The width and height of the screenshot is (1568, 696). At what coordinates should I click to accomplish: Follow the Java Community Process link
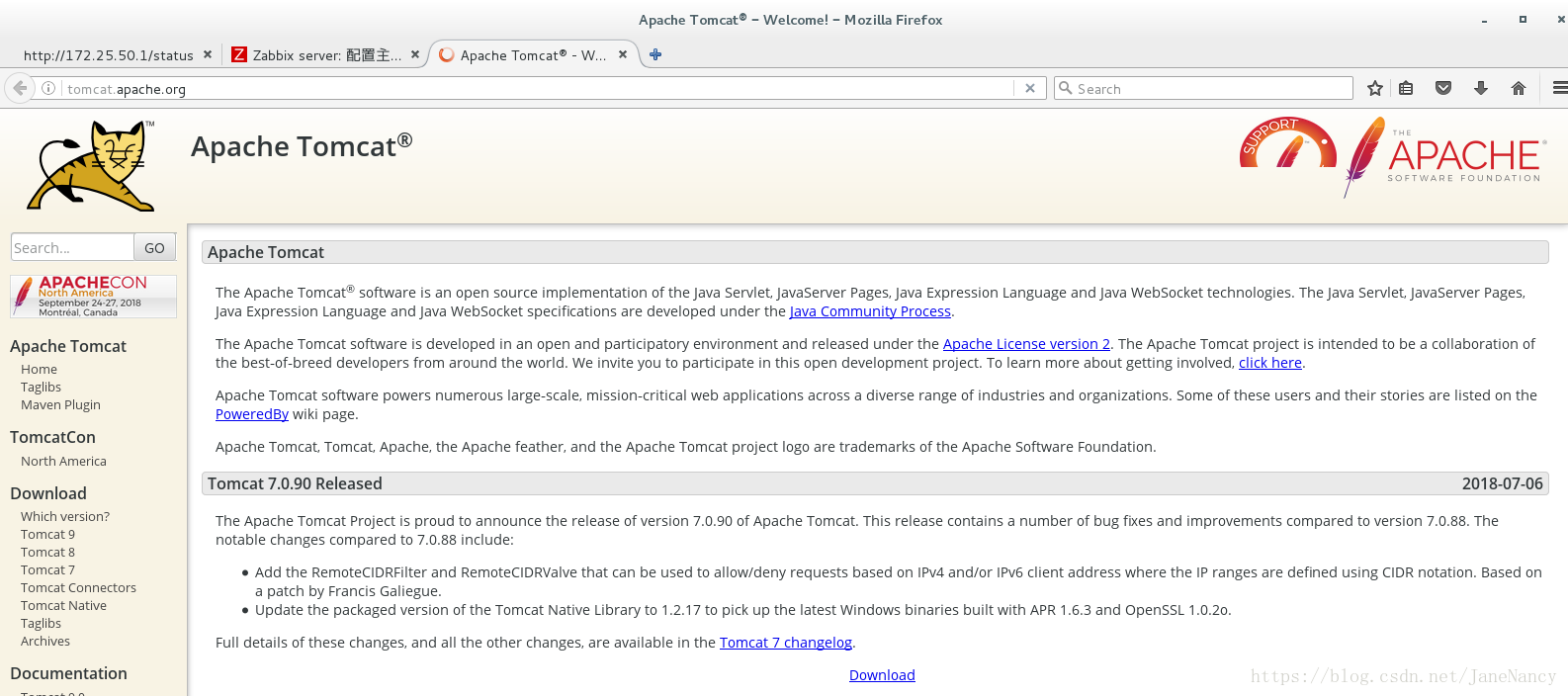(870, 311)
